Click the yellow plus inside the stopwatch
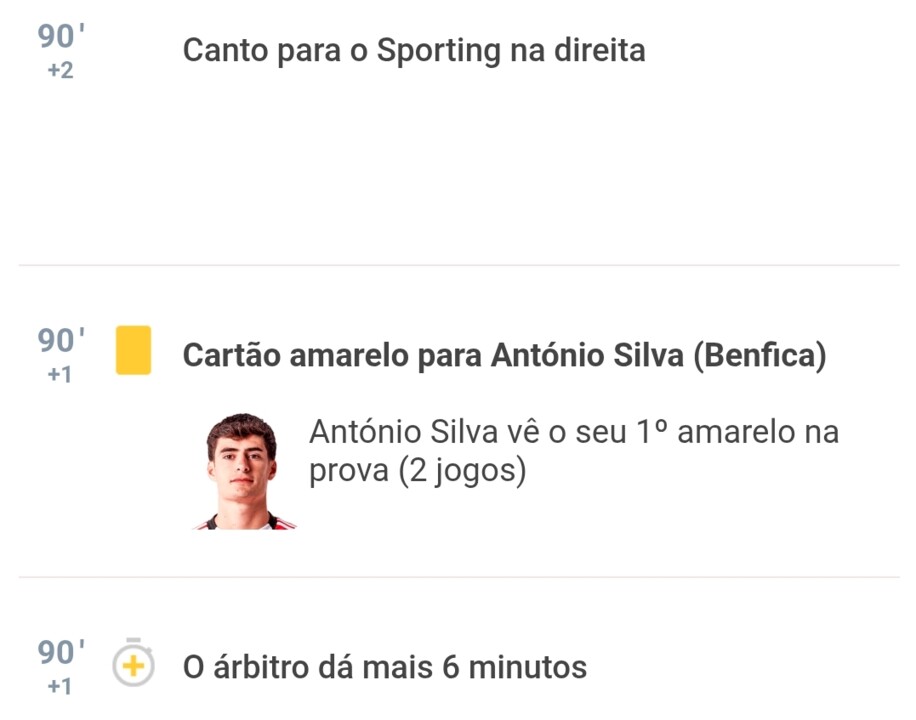The image size is (916, 720). (x=133, y=666)
